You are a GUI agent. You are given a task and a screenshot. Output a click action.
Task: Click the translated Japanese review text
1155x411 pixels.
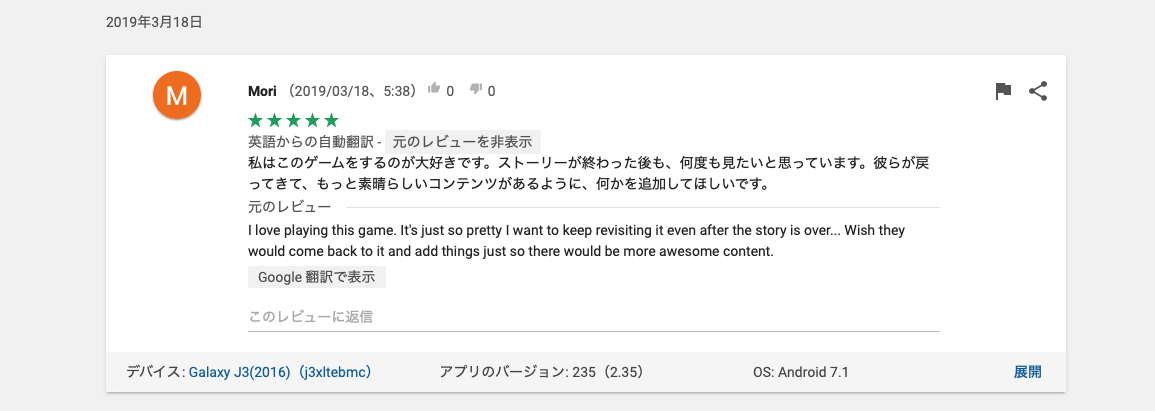coord(594,173)
